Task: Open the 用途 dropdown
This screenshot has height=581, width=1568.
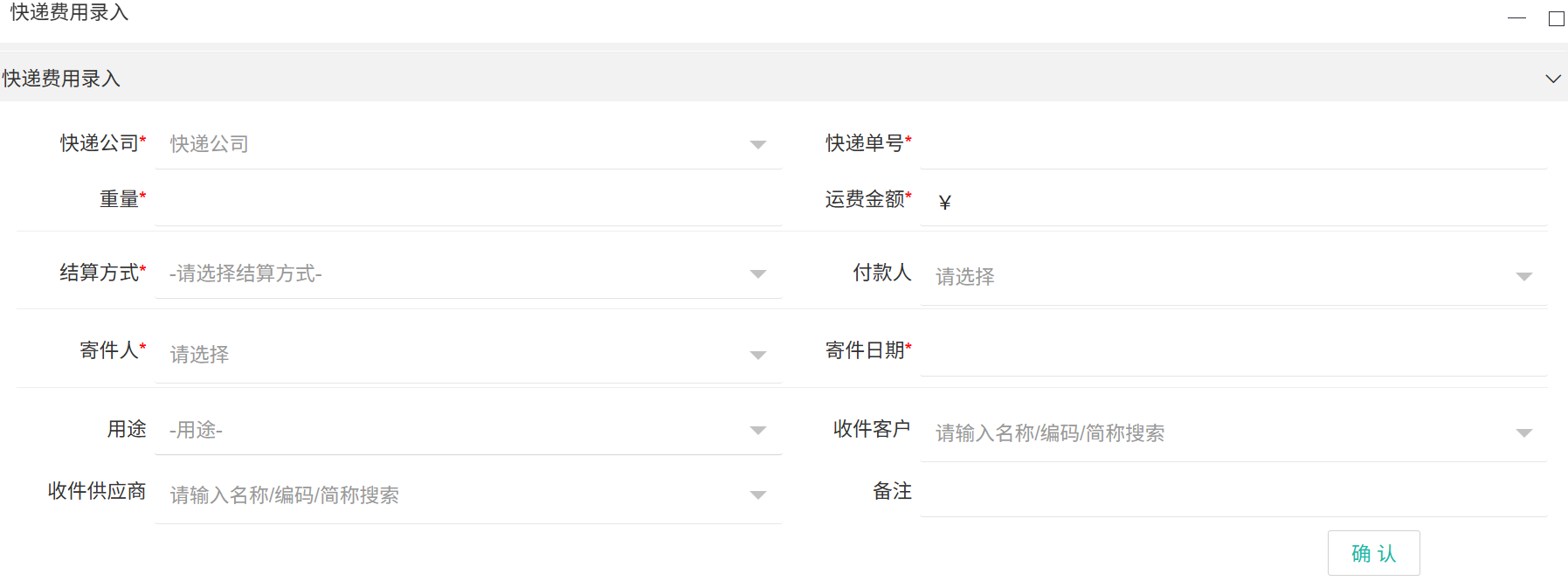Action: pyautogui.click(x=467, y=430)
